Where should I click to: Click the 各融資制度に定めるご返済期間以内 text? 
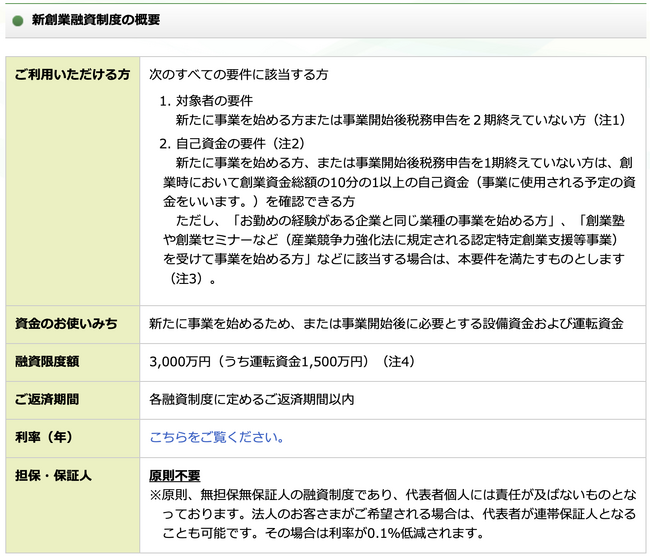point(251,399)
